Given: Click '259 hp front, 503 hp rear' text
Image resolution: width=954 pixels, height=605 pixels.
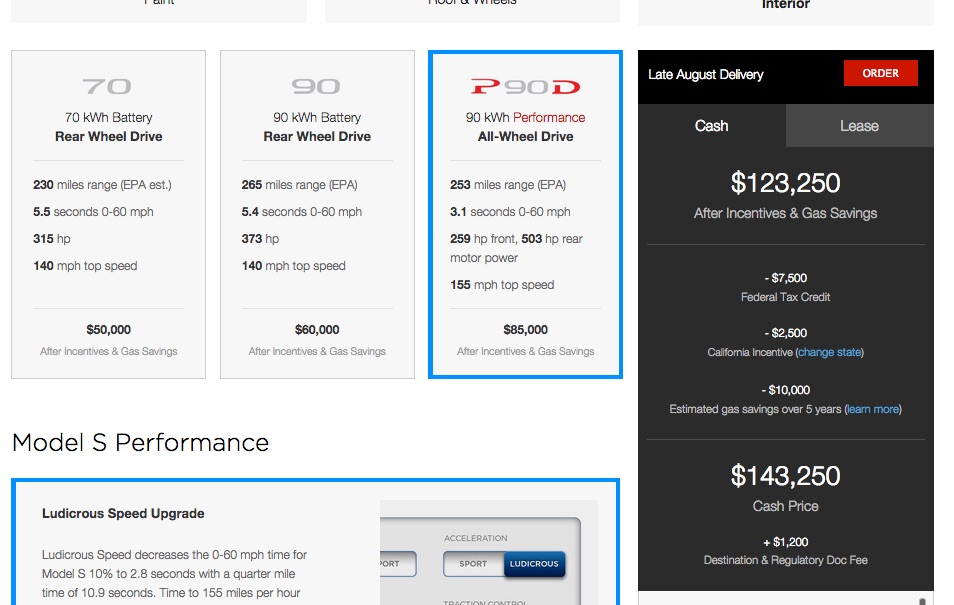Looking at the screenshot, I should pos(517,239).
